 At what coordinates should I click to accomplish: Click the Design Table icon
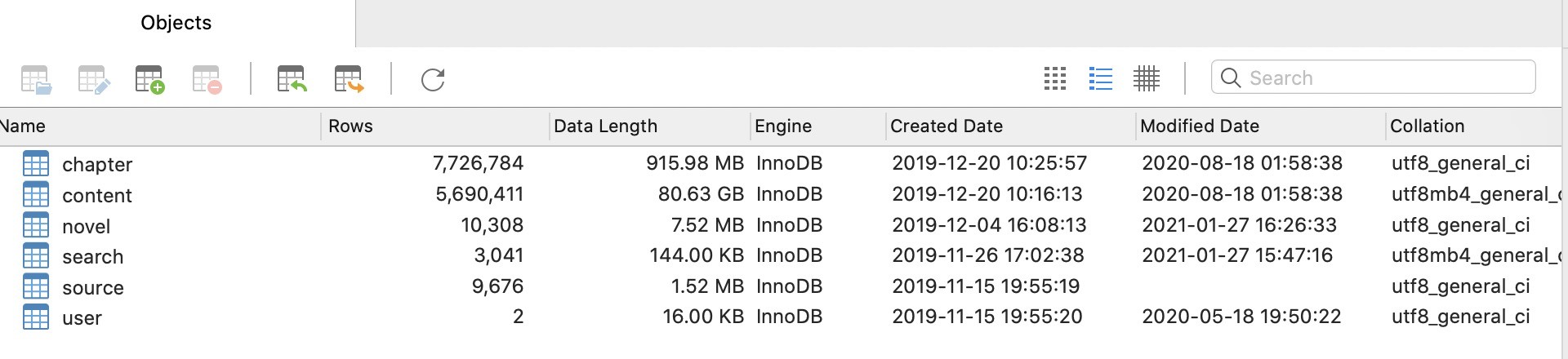pyautogui.click(x=93, y=79)
